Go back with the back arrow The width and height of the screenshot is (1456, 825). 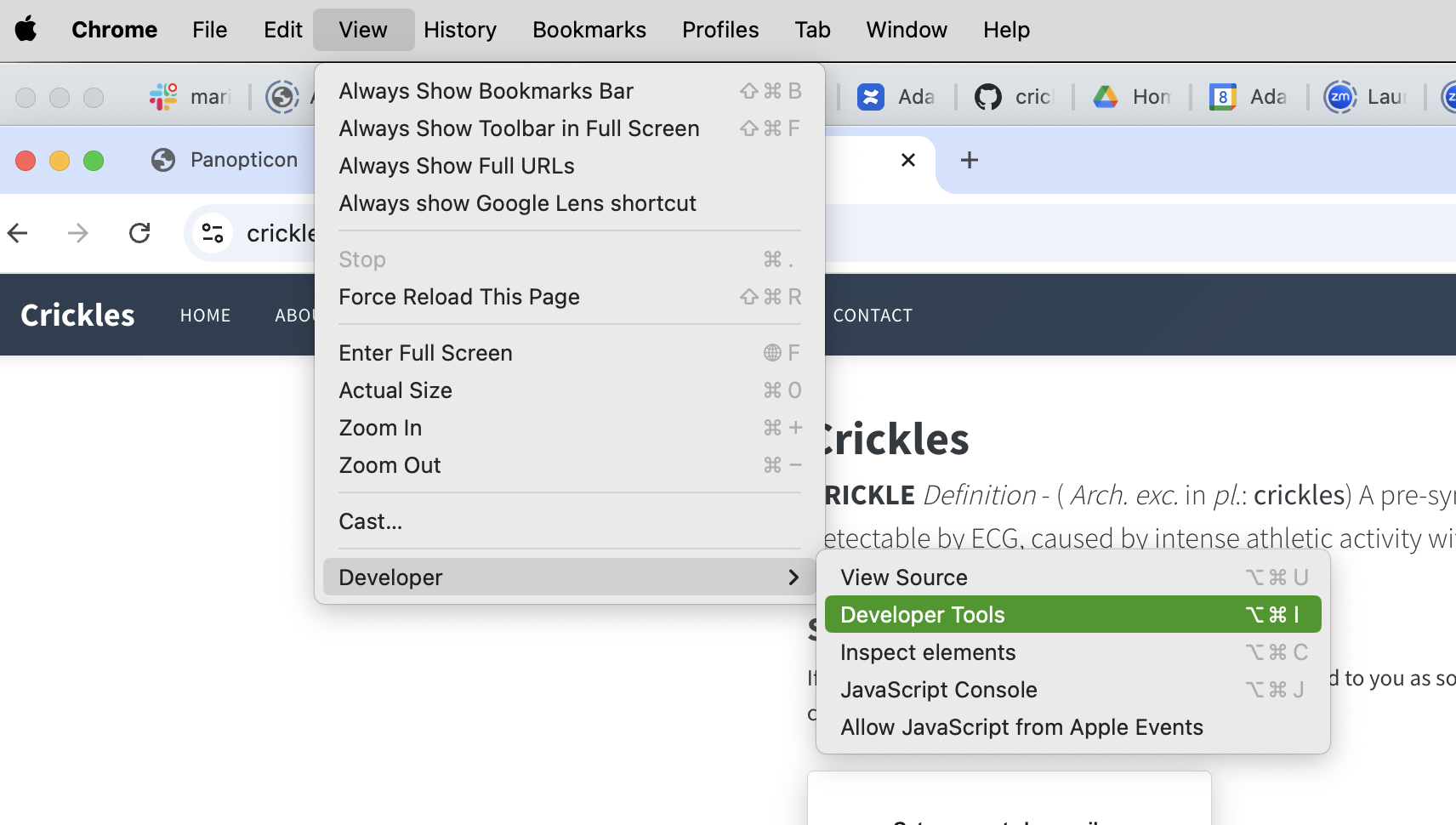pyautogui.click(x=18, y=233)
